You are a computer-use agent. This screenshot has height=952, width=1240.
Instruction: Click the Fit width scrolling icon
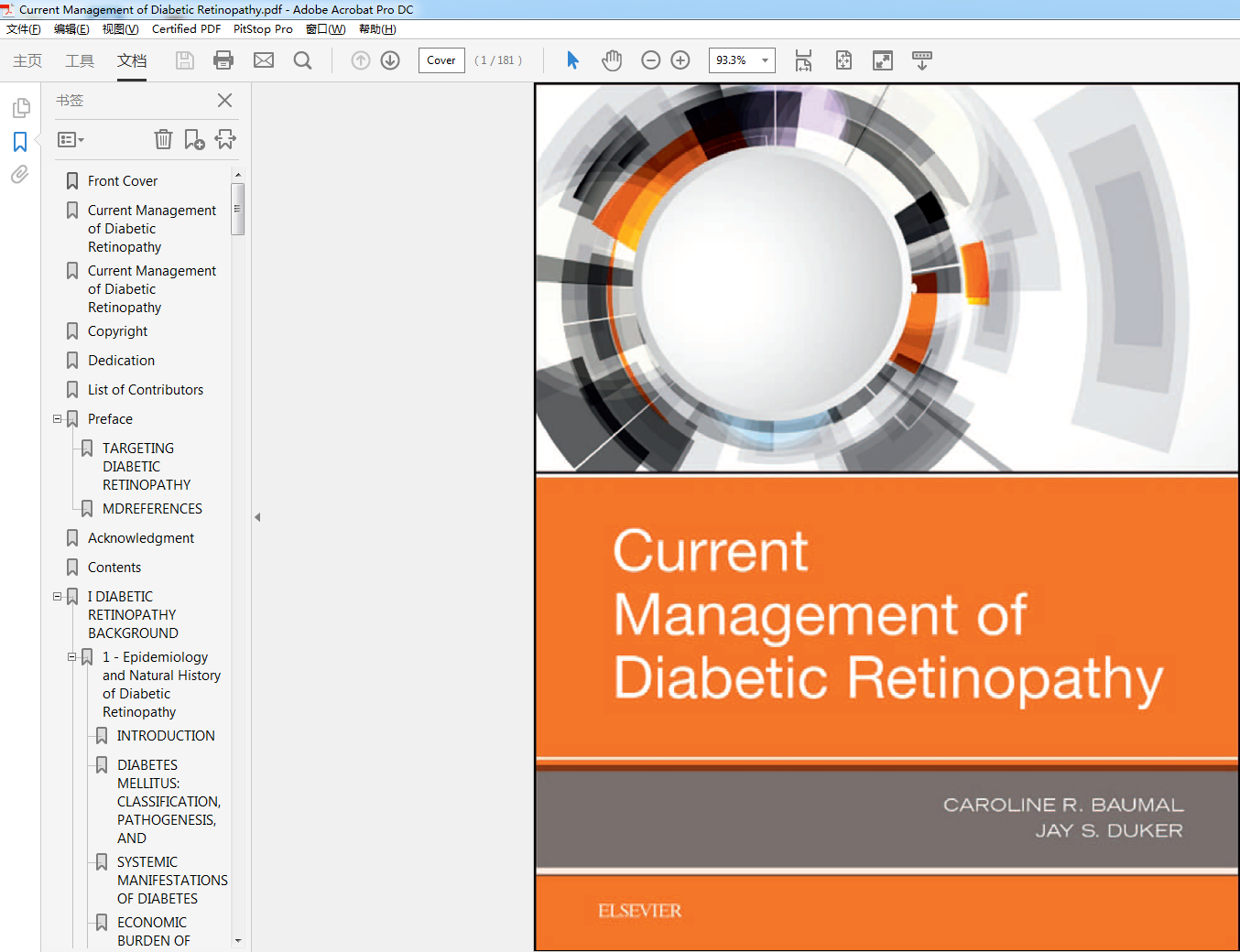pyautogui.click(x=803, y=60)
